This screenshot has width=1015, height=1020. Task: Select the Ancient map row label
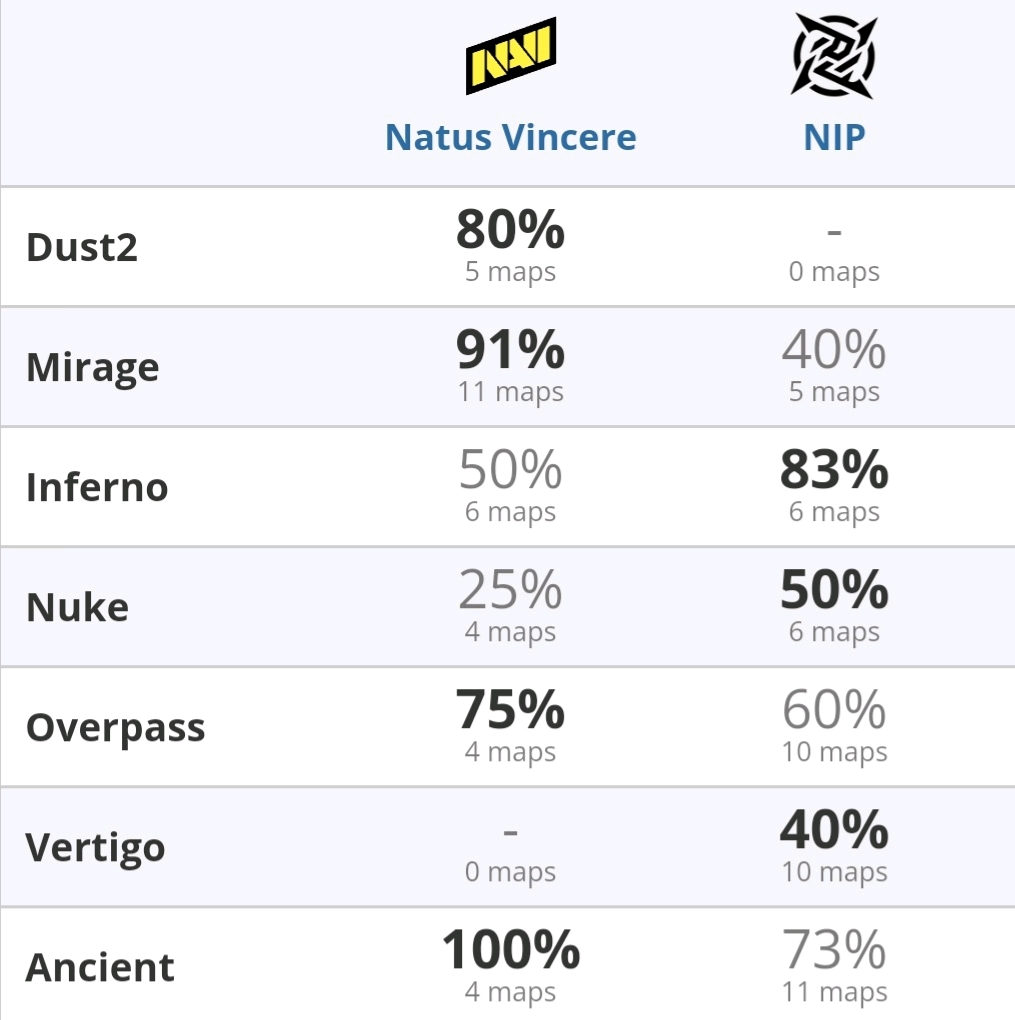(x=100, y=967)
